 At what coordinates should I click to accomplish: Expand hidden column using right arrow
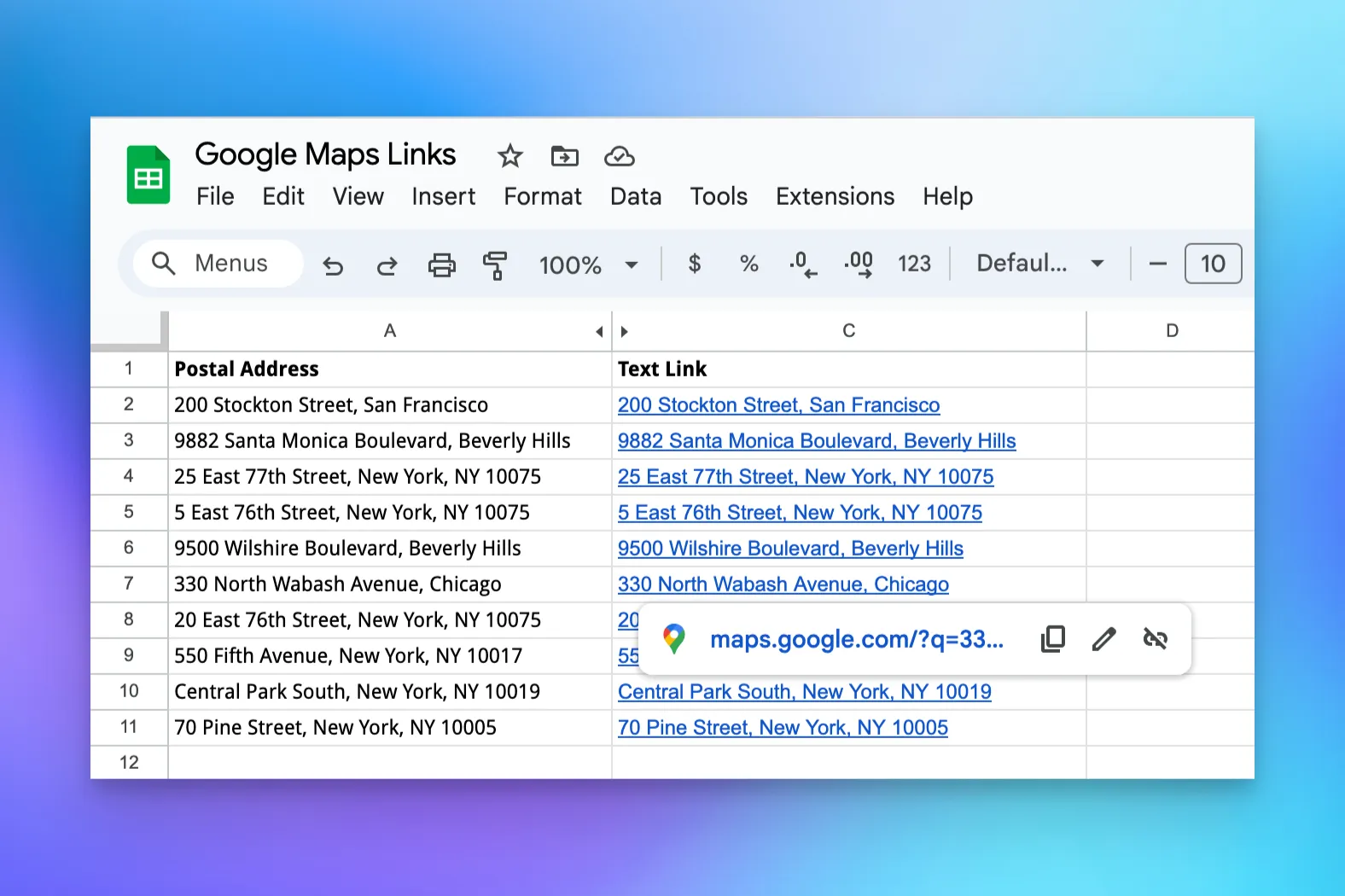pyautogui.click(x=624, y=332)
